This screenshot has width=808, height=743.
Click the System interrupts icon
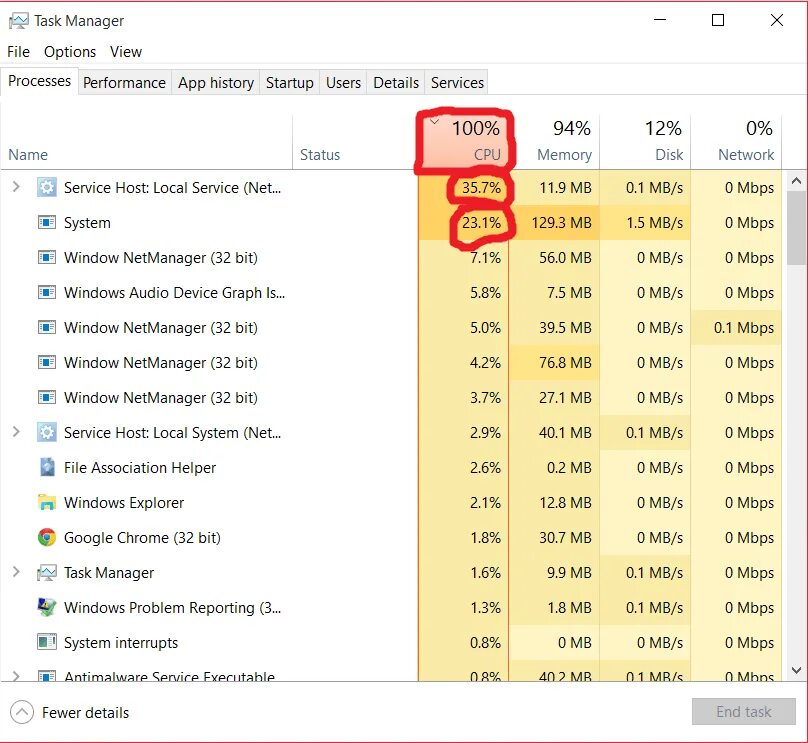click(47, 643)
